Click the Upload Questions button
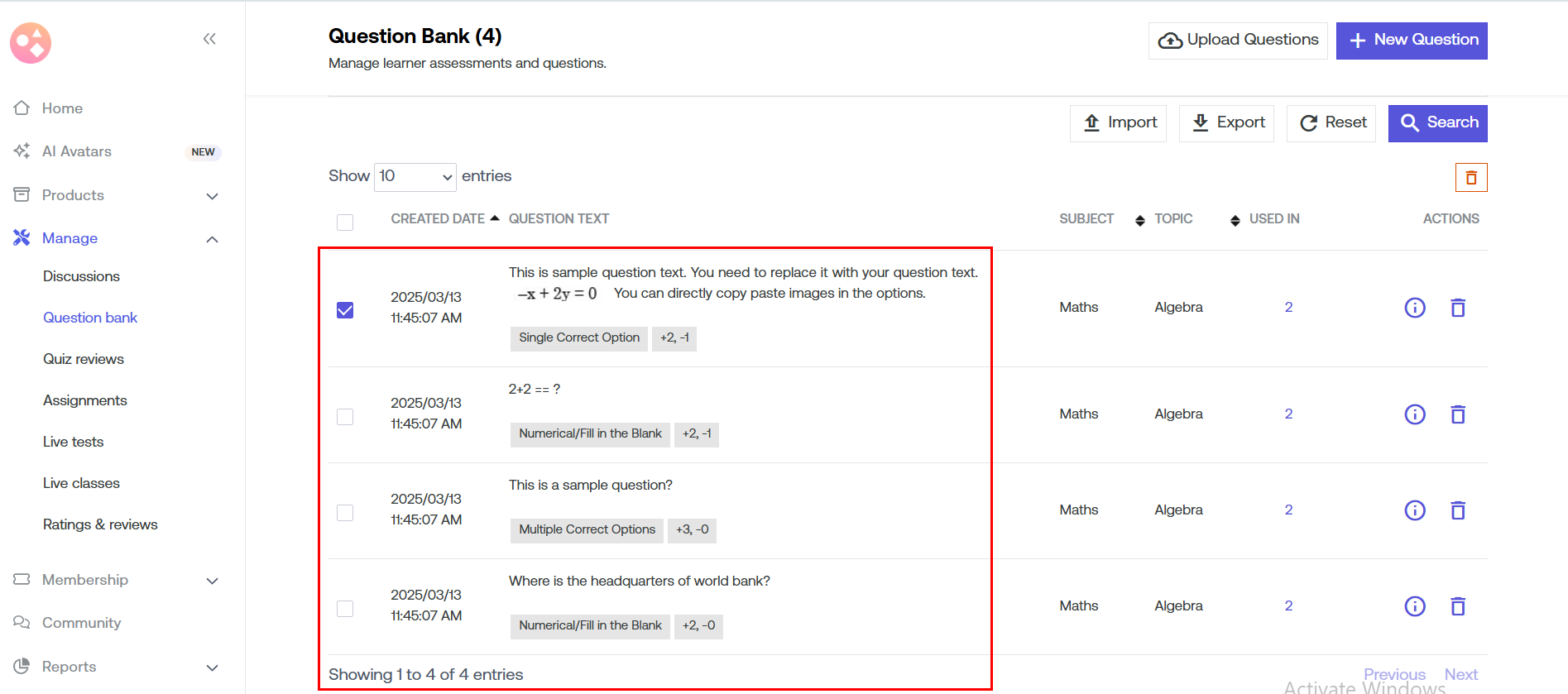 [x=1237, y=41]
